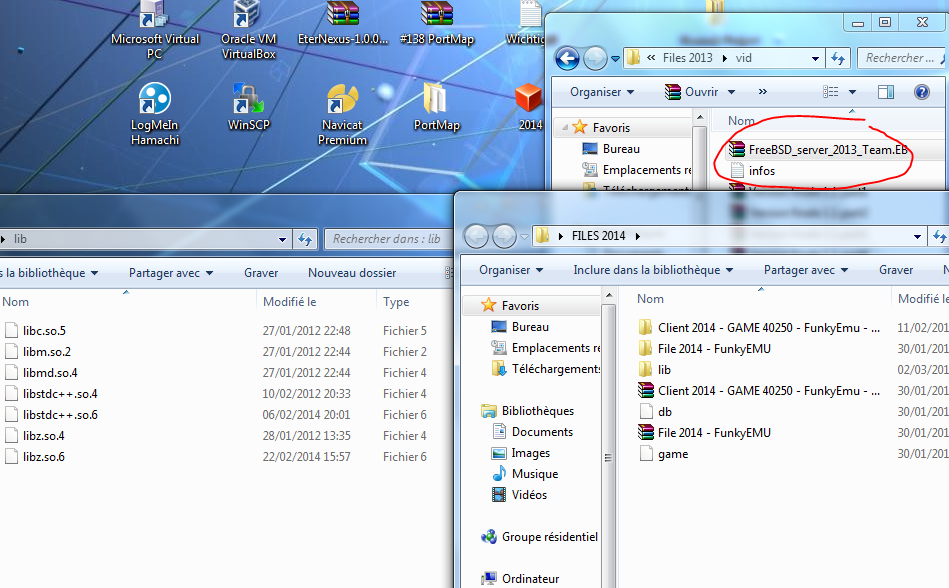Go back in the vid Explorer window
Viewport: 949px width, 588px height.
tap(567, 59)
